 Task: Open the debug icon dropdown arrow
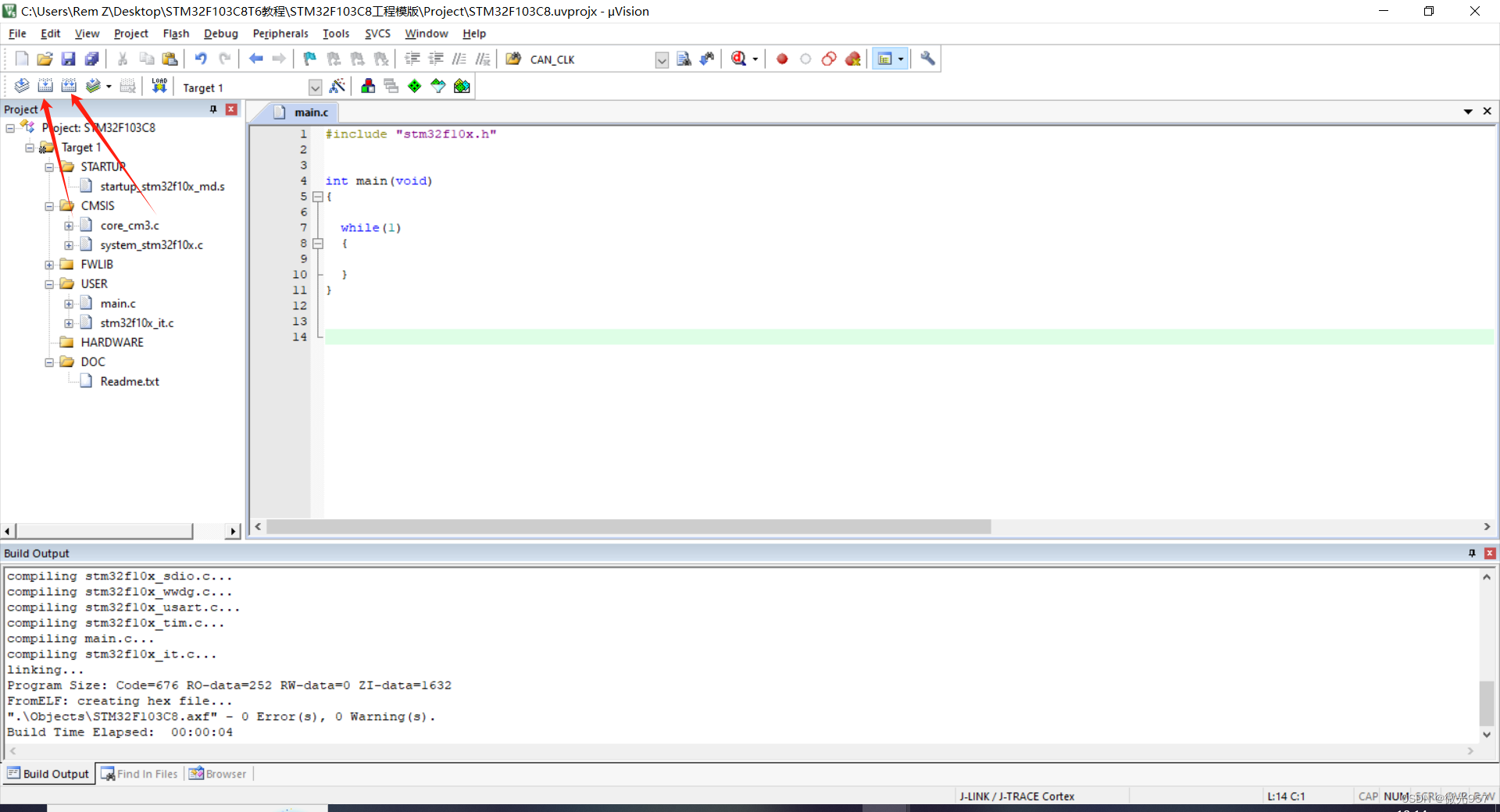(755, 59)
